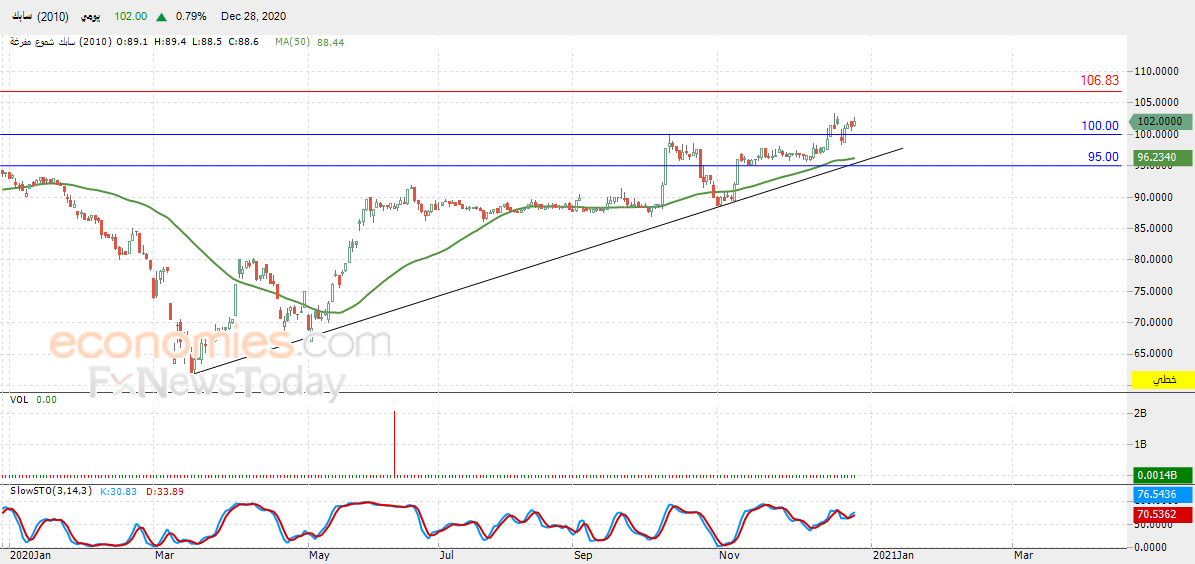
Task: Click the yellow خطي scale button
Action: (1162, 381)
